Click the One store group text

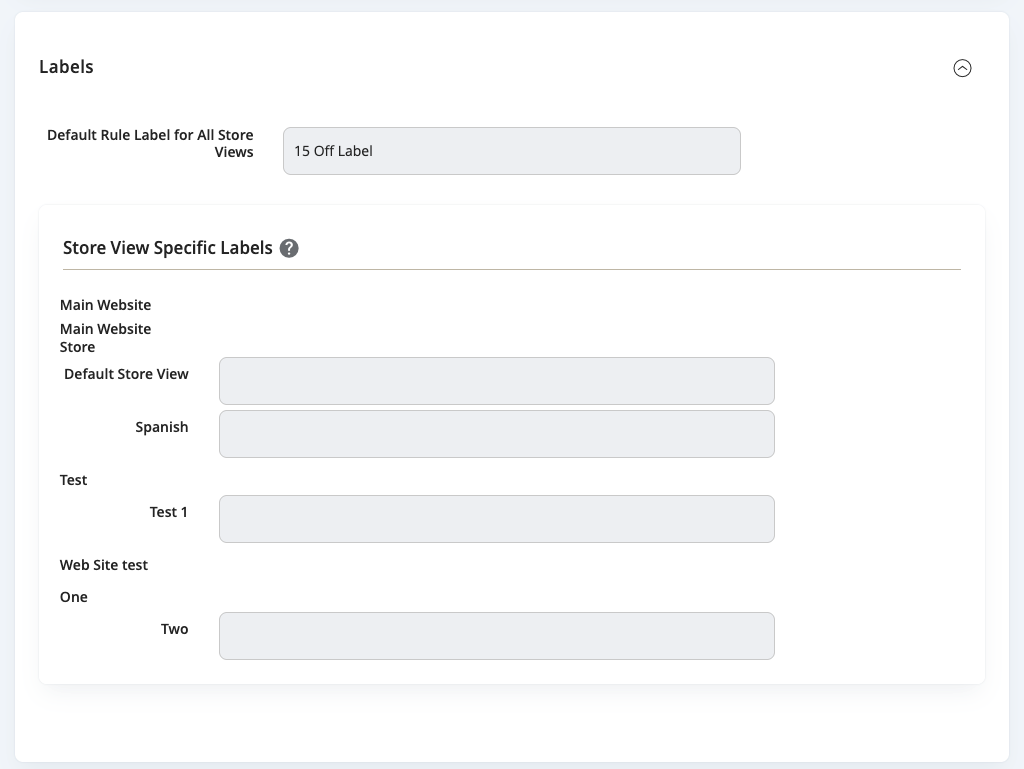pyautogui.click(x=74, y=597)
